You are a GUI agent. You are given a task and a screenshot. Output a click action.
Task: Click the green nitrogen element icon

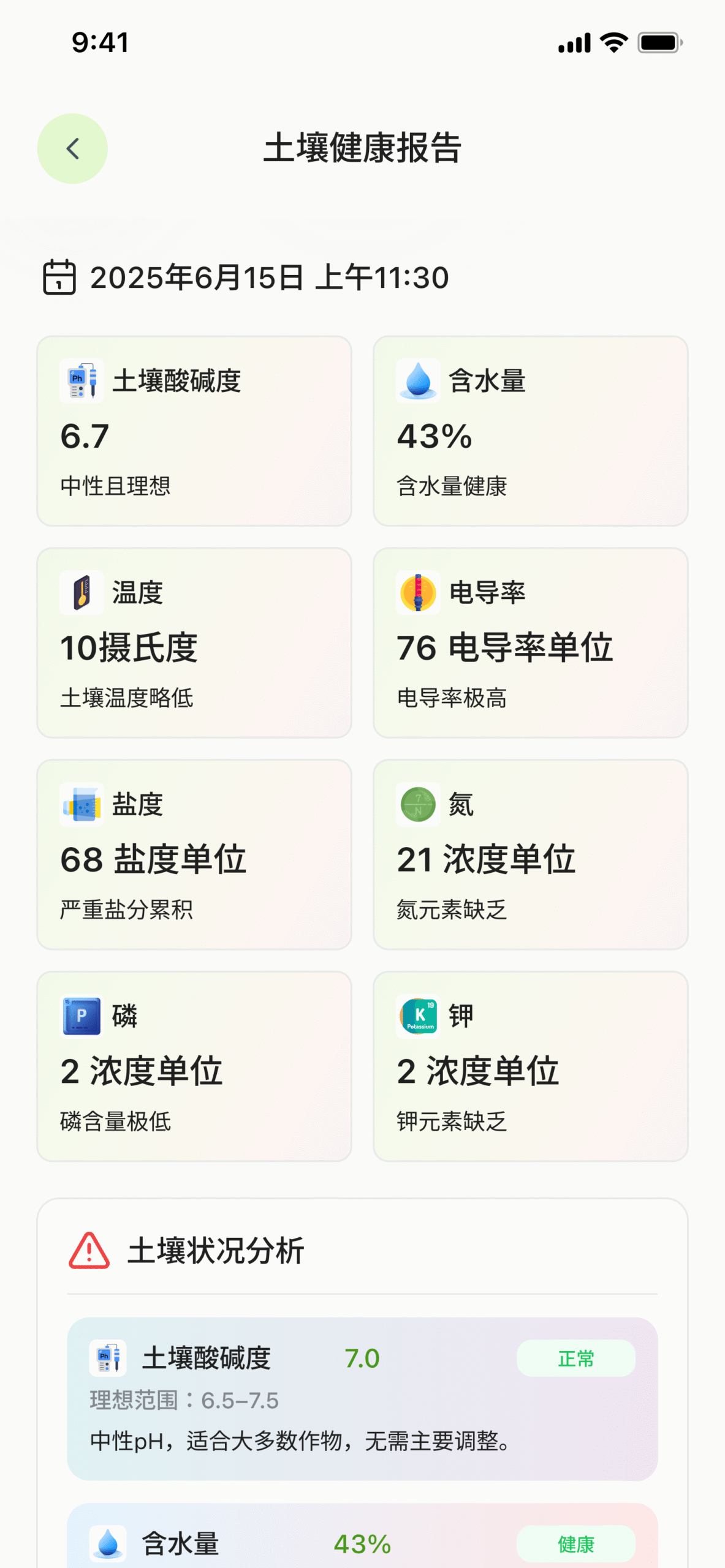pos(418,804)
